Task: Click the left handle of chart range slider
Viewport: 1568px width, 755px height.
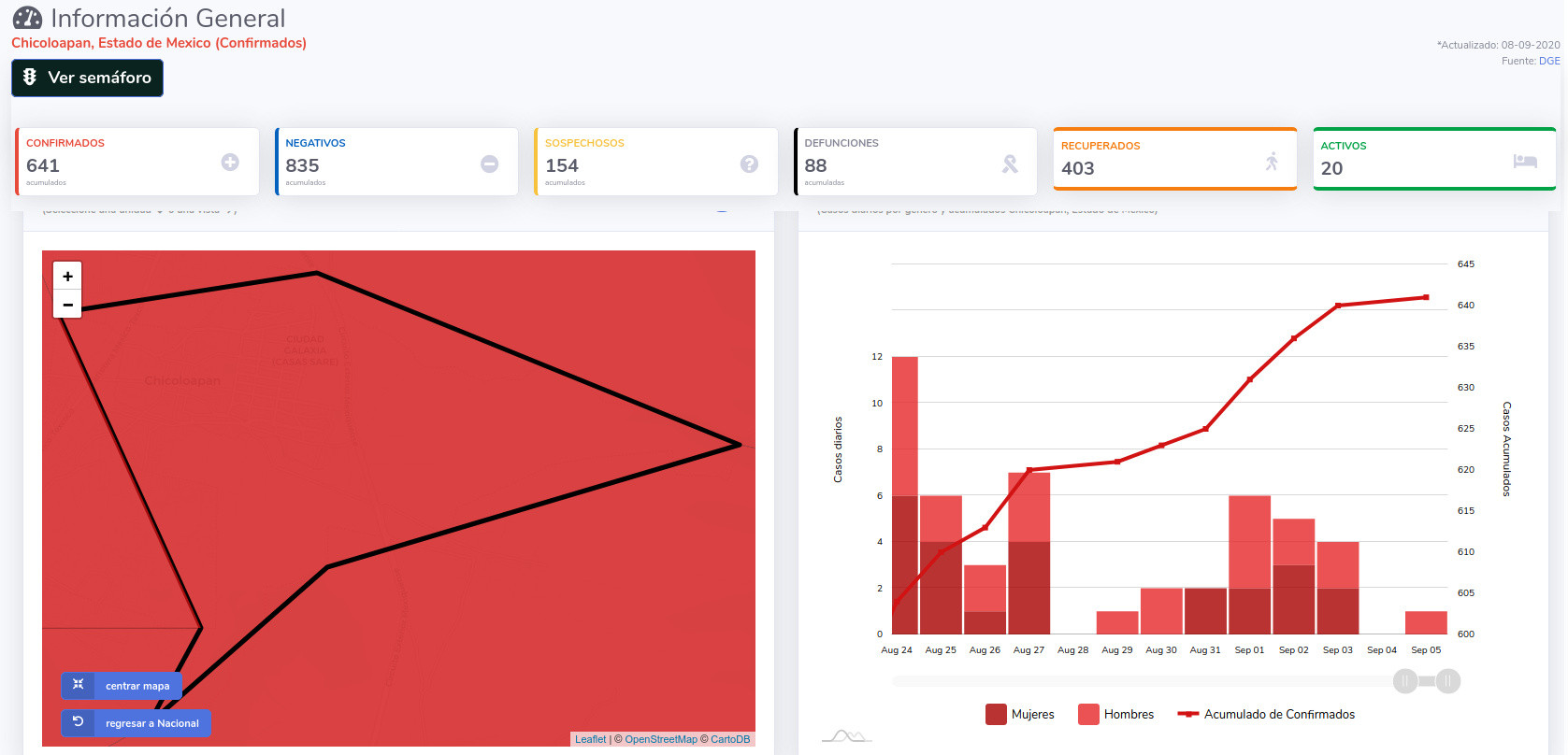Action: pos(1405,681)
